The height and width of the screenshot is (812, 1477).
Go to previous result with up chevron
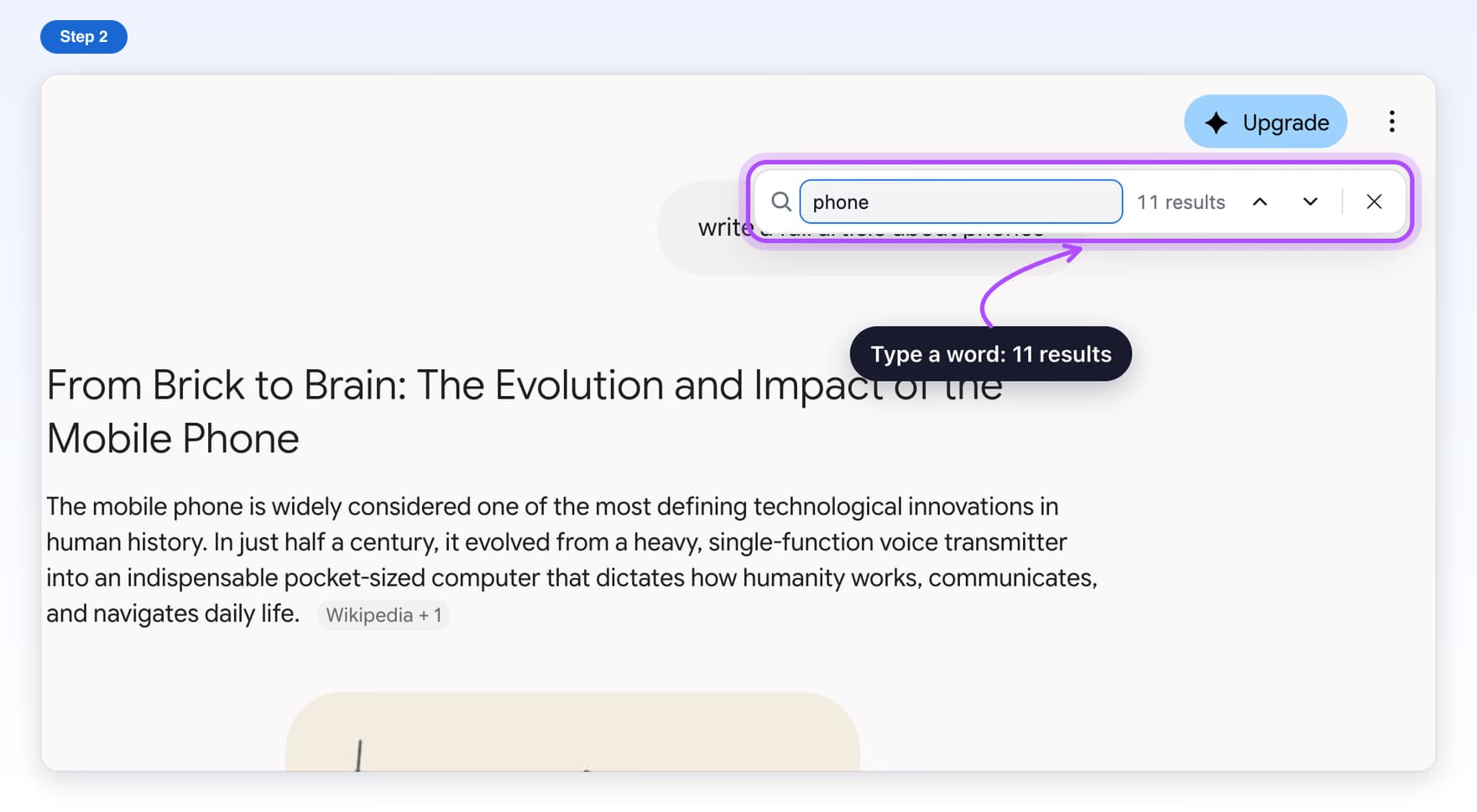(1260, 201)
